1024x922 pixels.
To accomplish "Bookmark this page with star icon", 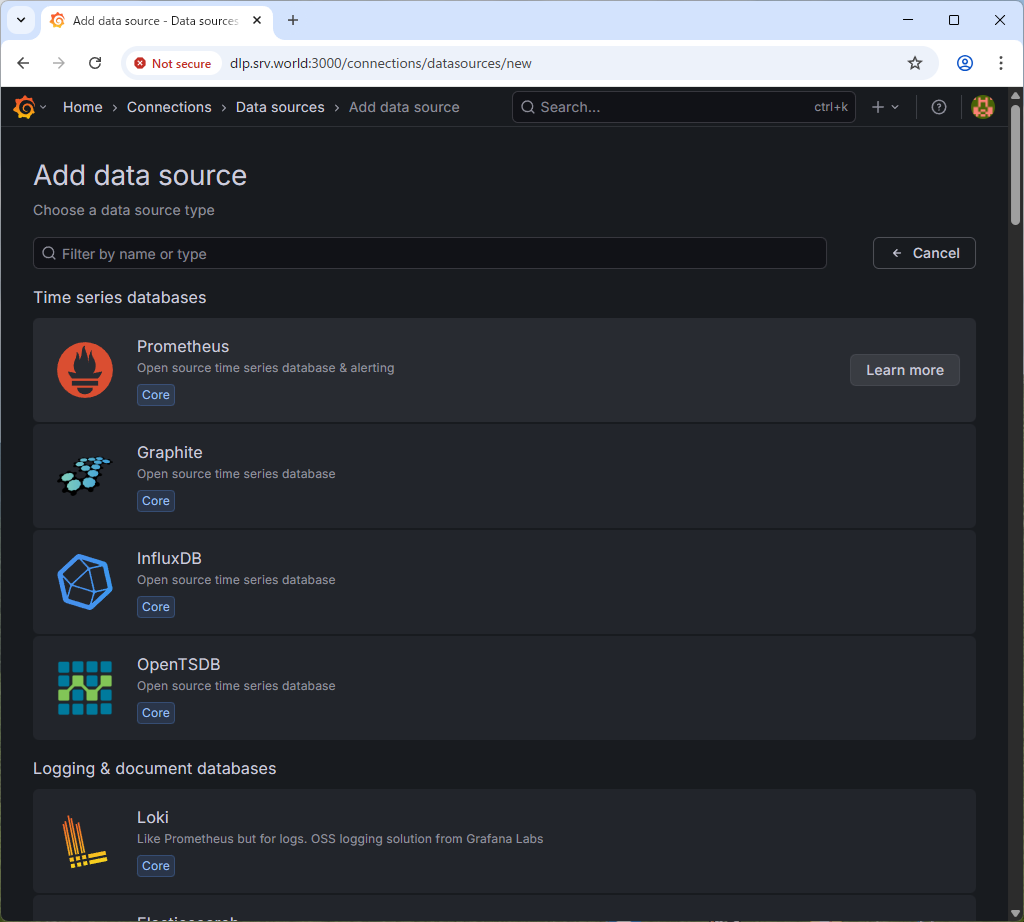I will tap(915, 63).
